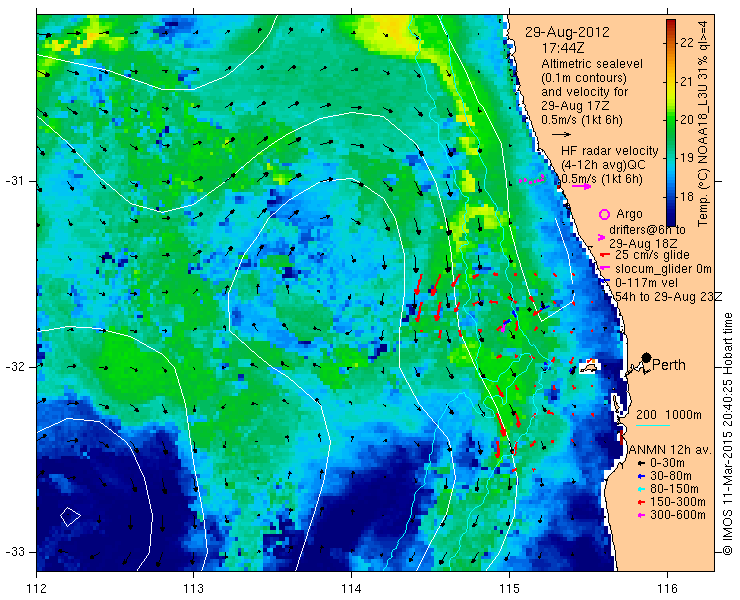Click the magenta drifters legend marker
Viewport: 740px width, 600px height.
(601, 237)
